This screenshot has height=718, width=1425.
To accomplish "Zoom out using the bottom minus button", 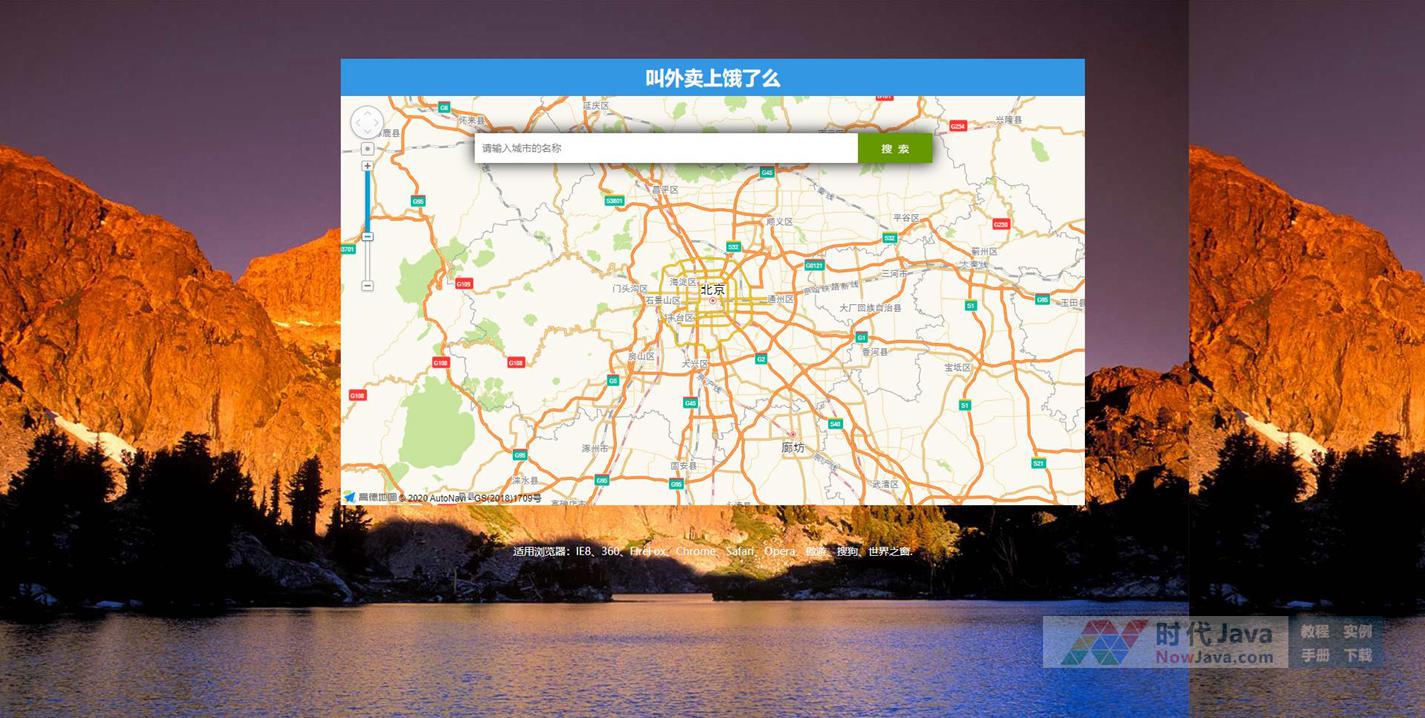I will tap(367, 286).
